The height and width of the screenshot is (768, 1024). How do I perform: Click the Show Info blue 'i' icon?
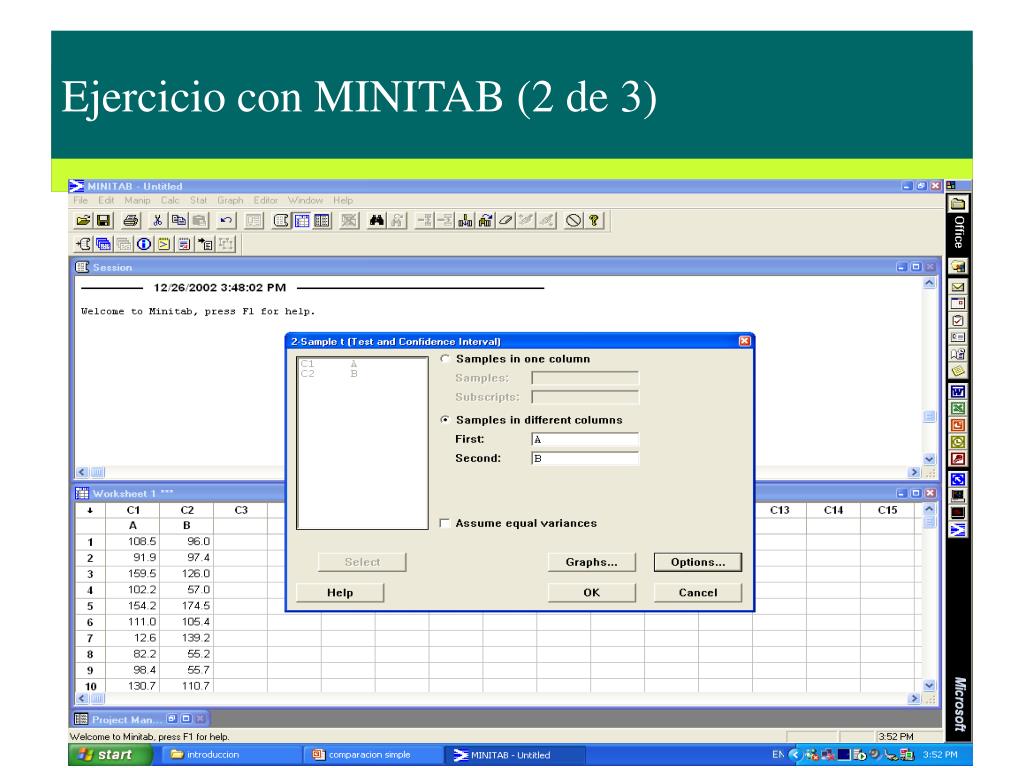(x=144, y=244)
